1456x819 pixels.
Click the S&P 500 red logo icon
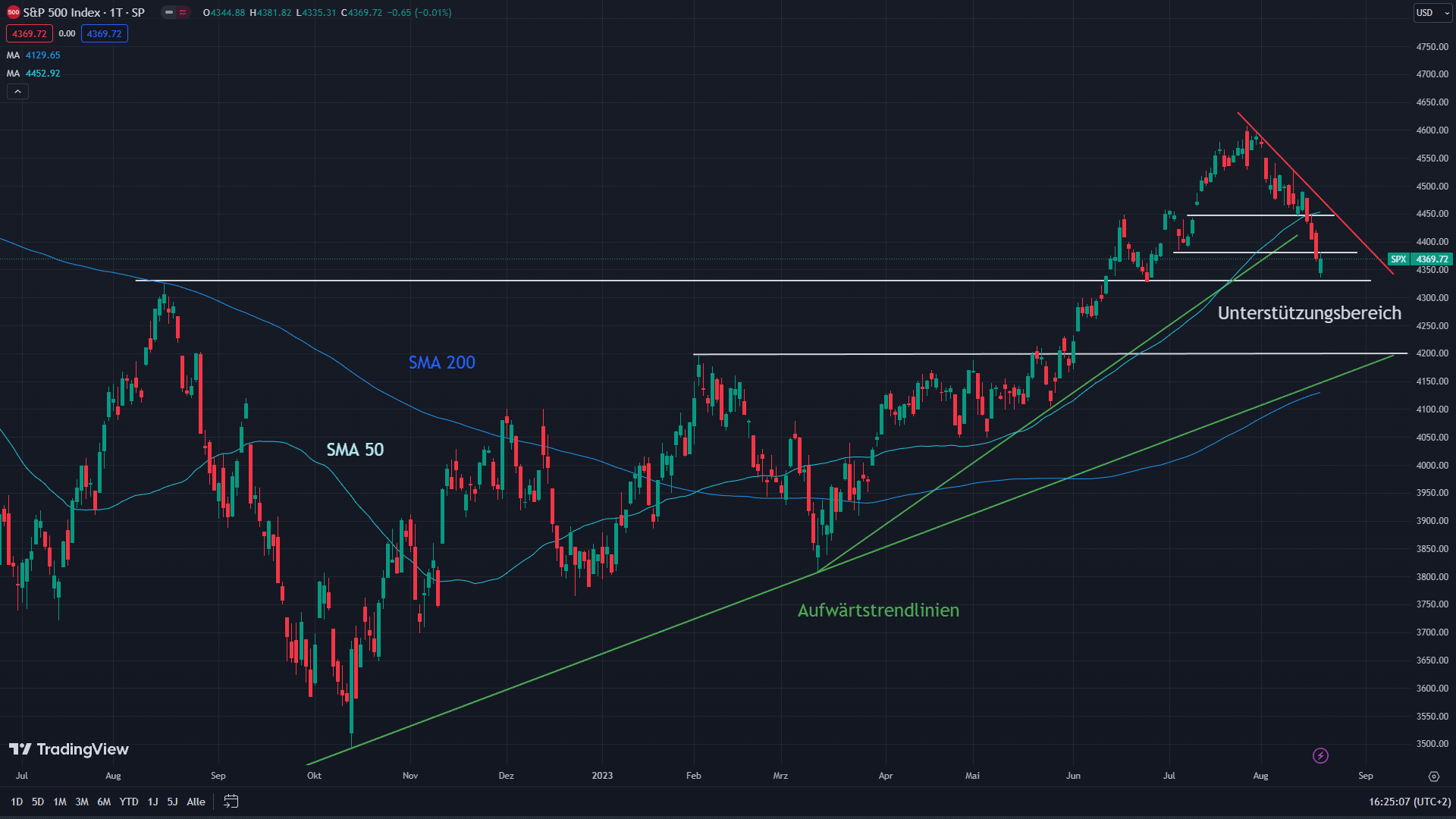(13, 12)
